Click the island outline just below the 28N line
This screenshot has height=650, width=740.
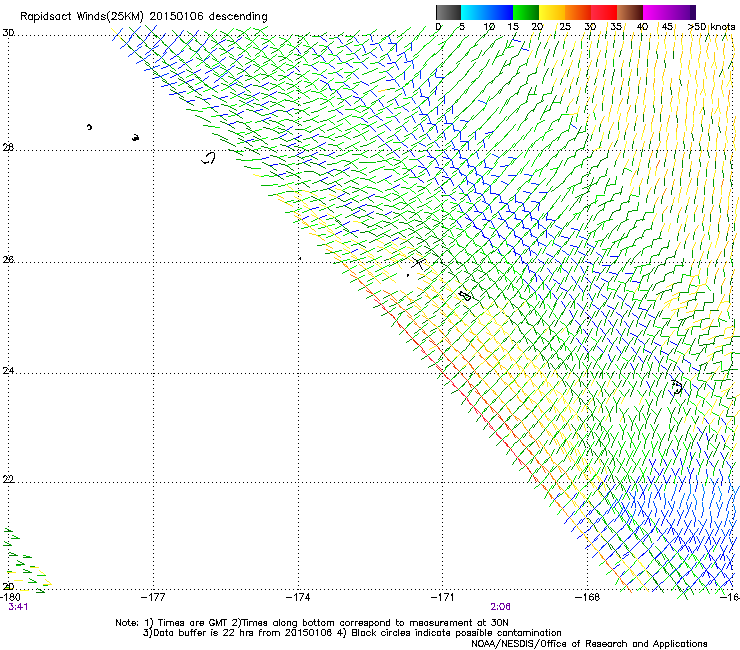tap(208, 158)
